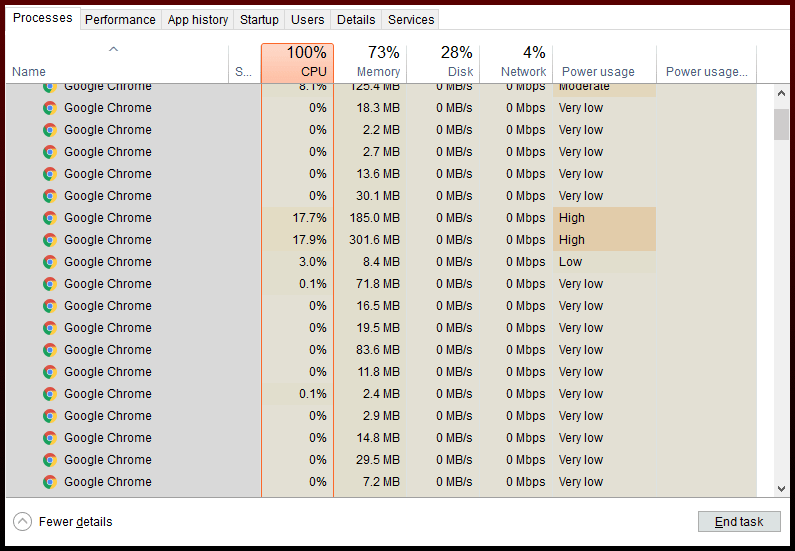Collapse view with Fewer details chevron
This screenshot has width=795, height=551.
[22, 521]
